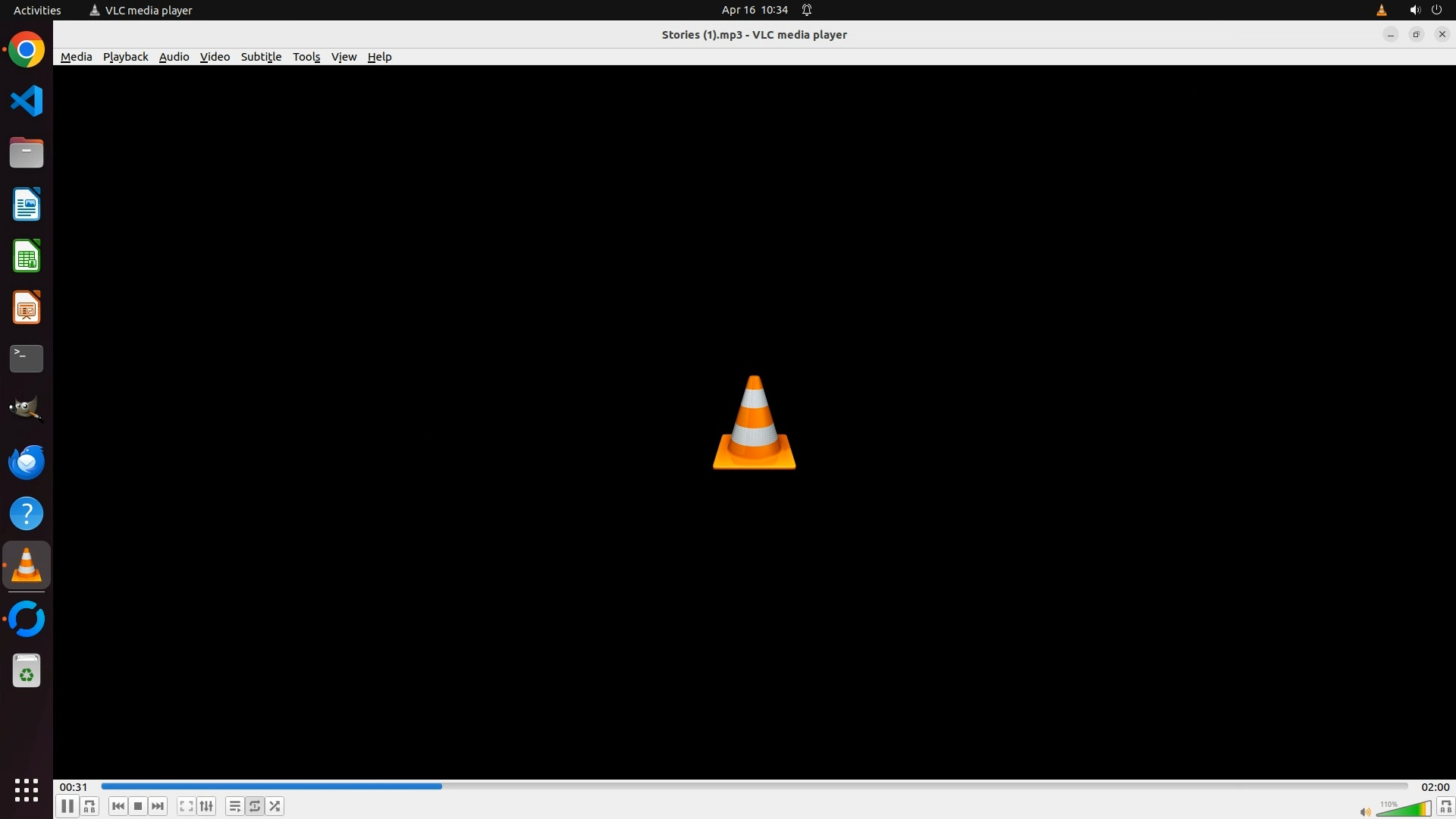Pause playback with the pause button
The image size is (1456, 819).
(x=67, y=806)
